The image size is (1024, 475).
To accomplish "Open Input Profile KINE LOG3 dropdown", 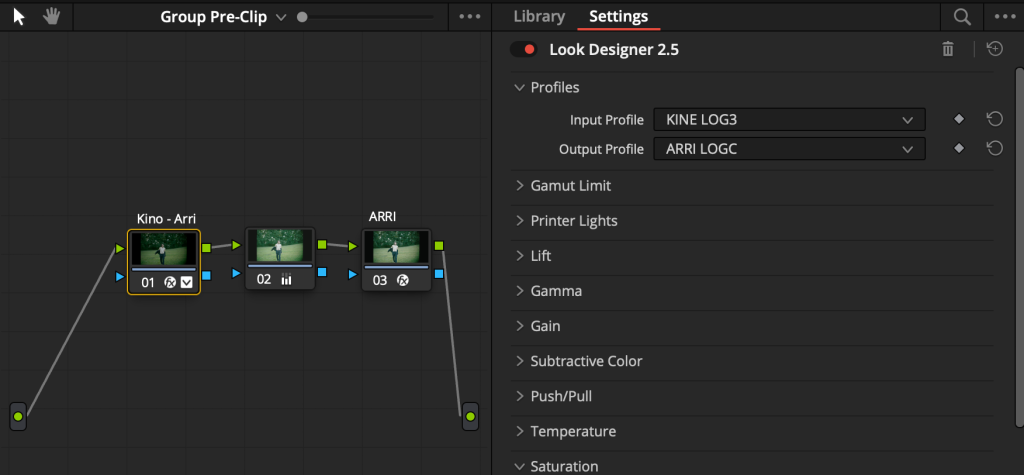I will tap(790, 120).
